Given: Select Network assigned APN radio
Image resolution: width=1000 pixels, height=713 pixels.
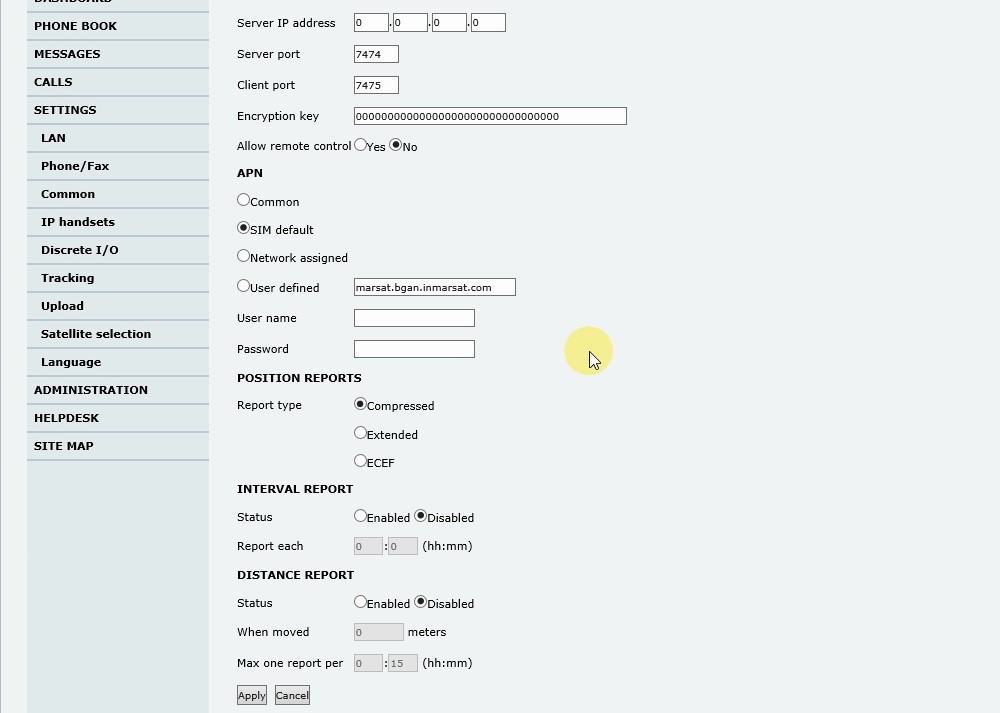Looking at the screenshot, I should pyautogui.click(x=243, y=256).
